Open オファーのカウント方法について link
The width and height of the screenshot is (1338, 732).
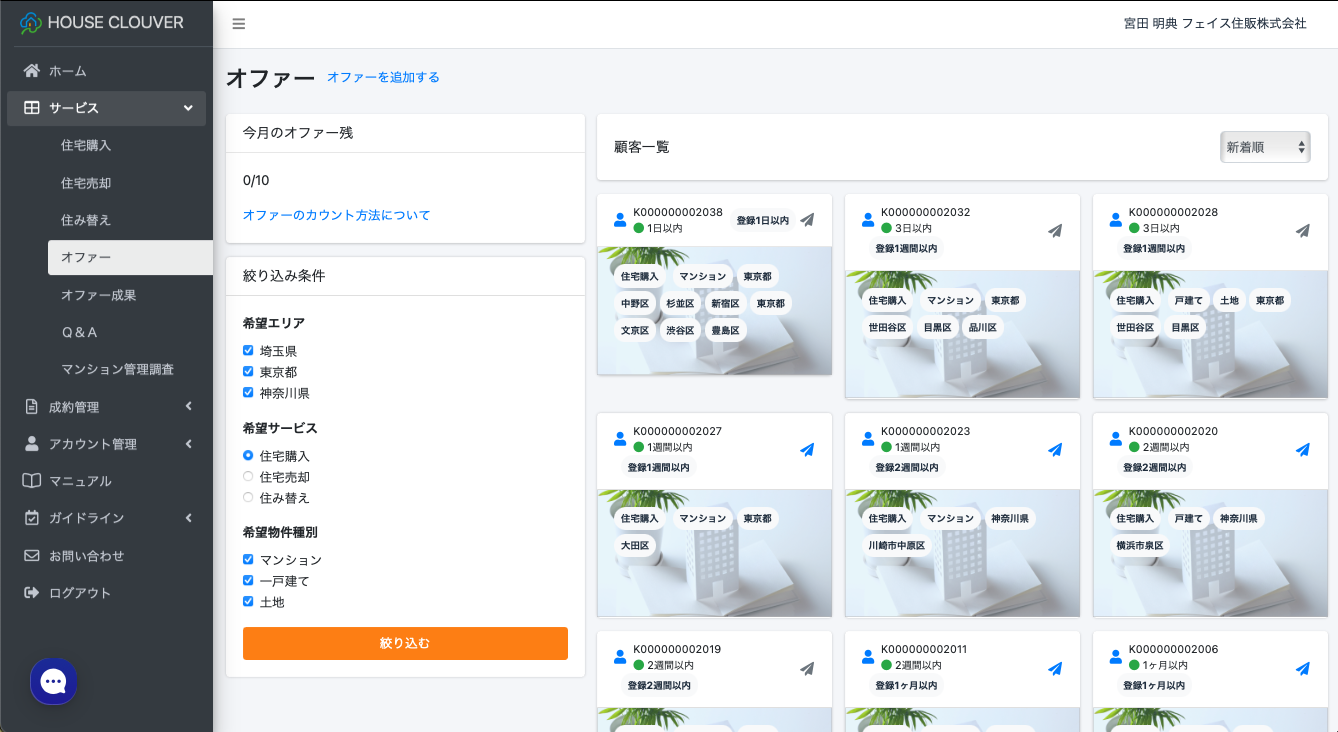[336, 215]
